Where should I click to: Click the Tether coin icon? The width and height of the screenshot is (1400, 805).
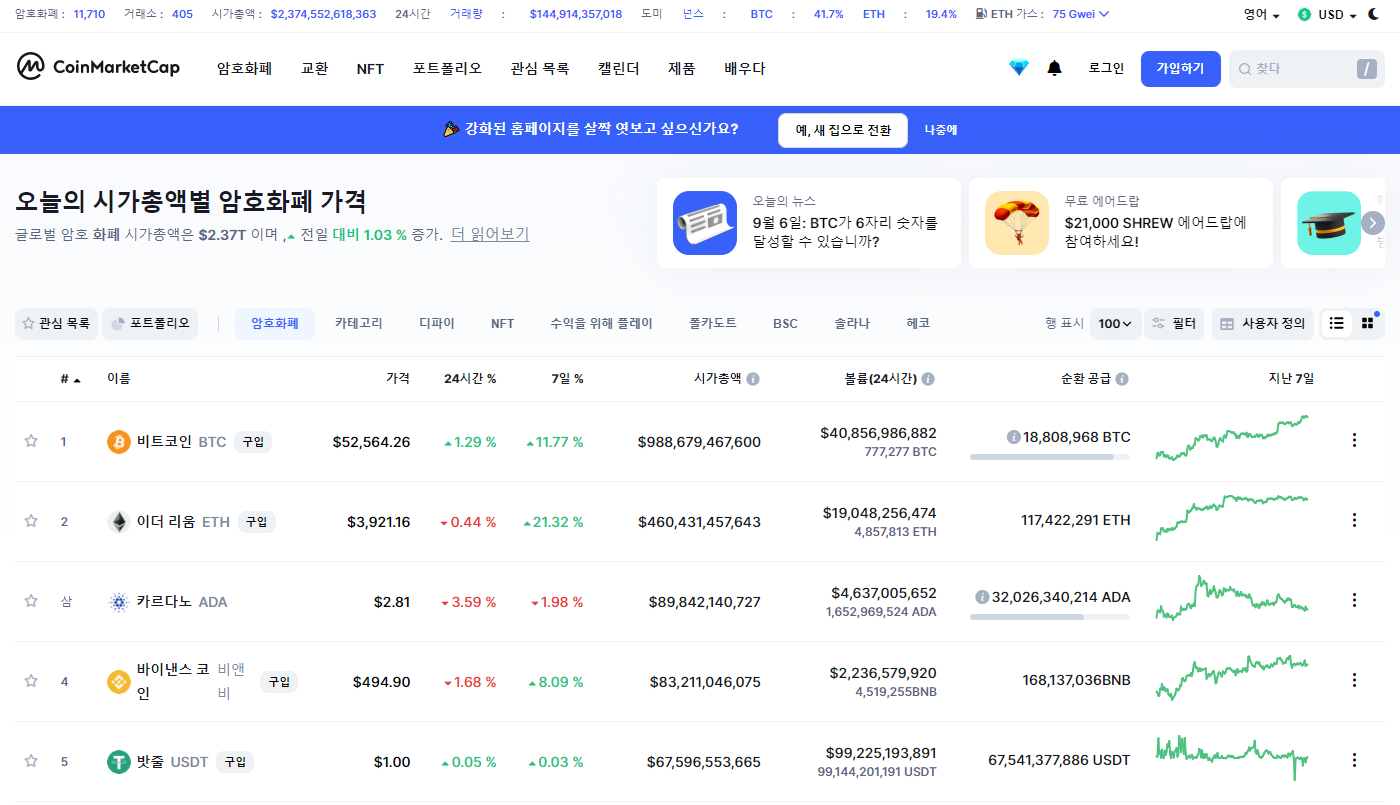tap(119, 761)
